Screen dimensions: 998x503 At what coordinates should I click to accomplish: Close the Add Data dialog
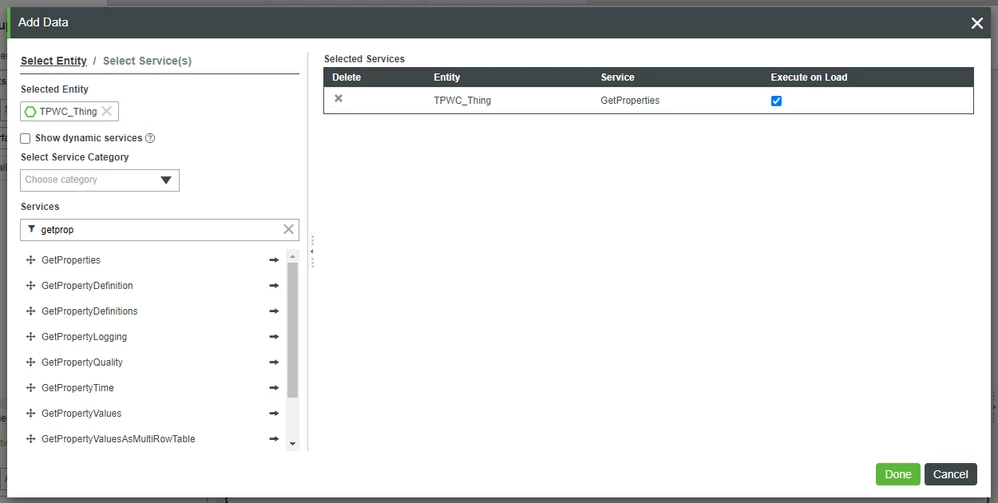click(977, 23)
